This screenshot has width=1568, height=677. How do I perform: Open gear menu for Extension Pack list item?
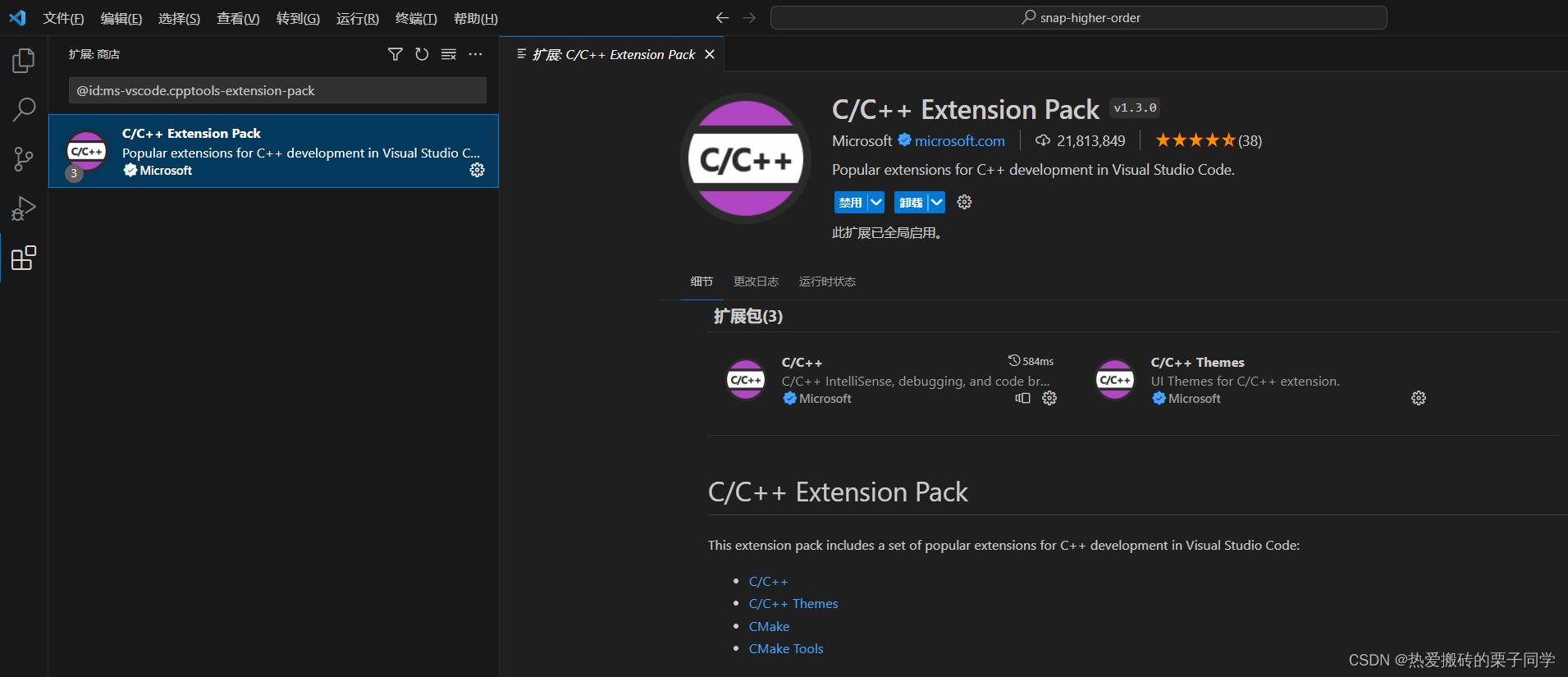[x=477, y=170]
